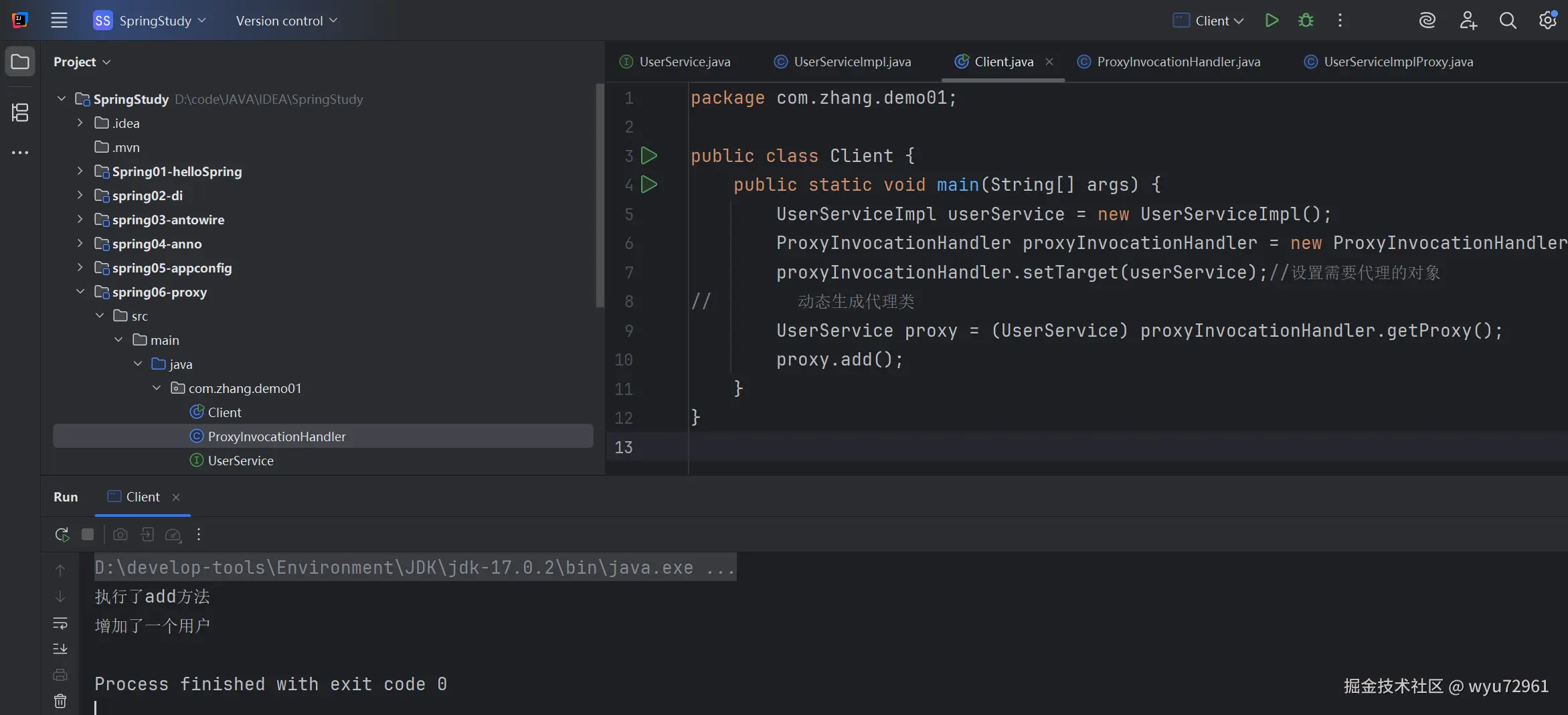Stop the running process

(88, 534)
